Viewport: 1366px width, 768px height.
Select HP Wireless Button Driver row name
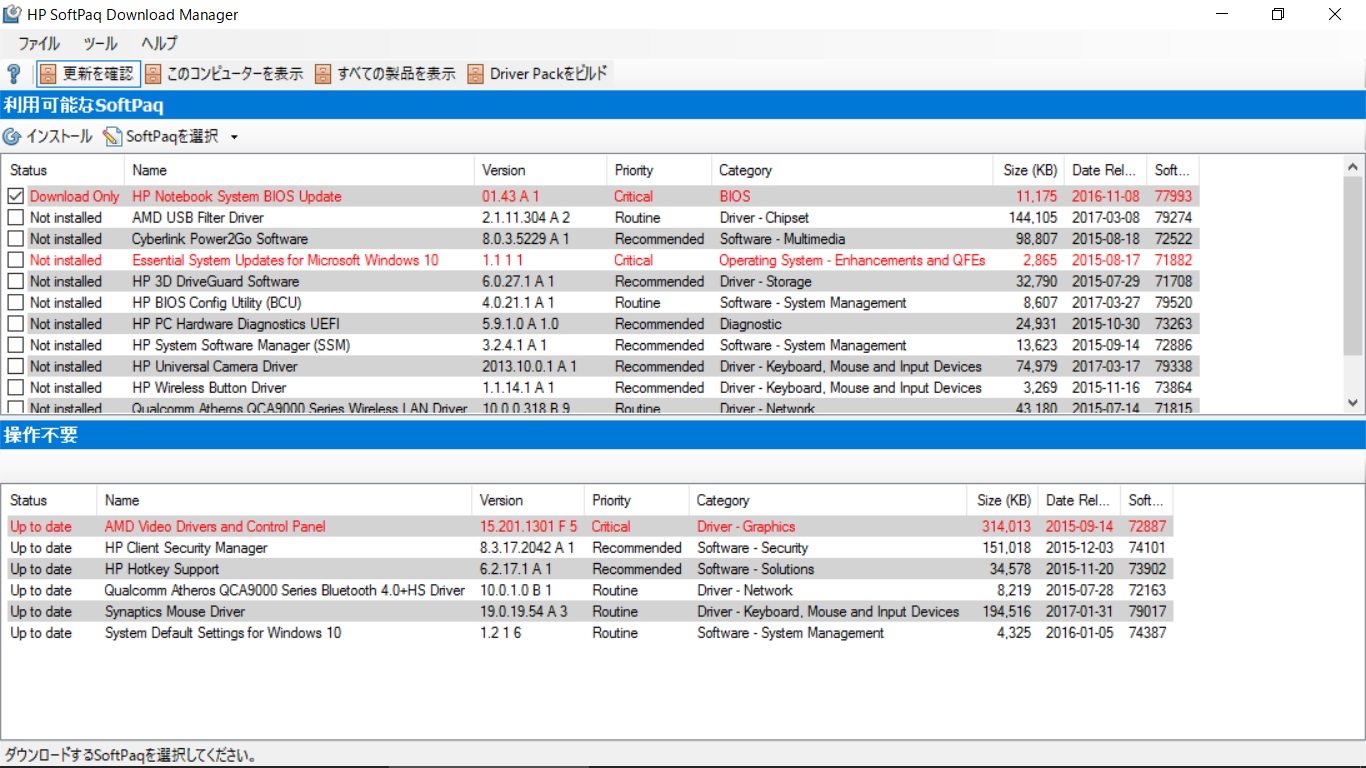209,388
